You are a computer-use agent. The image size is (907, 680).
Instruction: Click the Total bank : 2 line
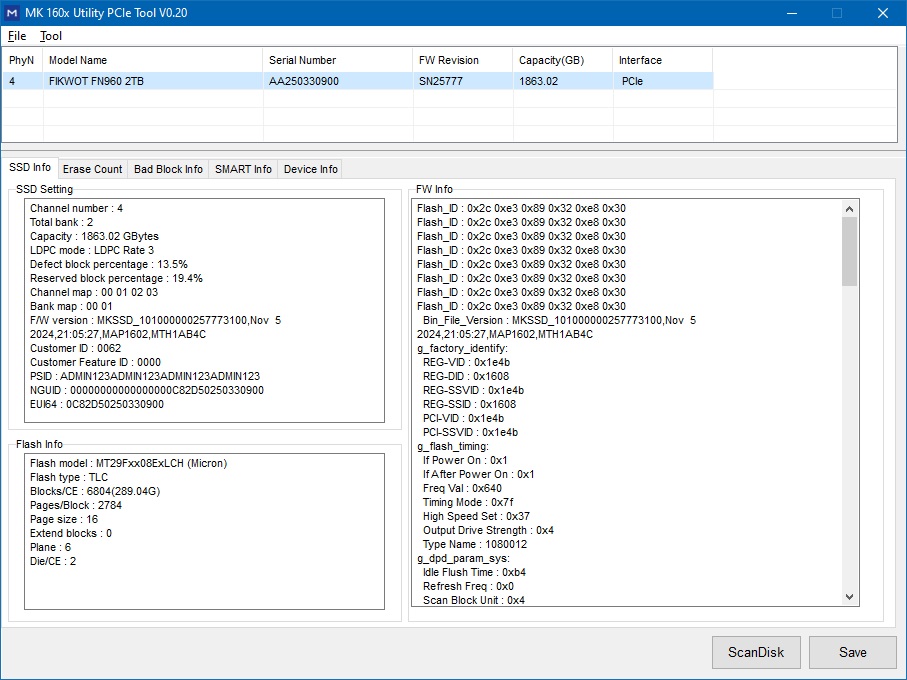61,222
